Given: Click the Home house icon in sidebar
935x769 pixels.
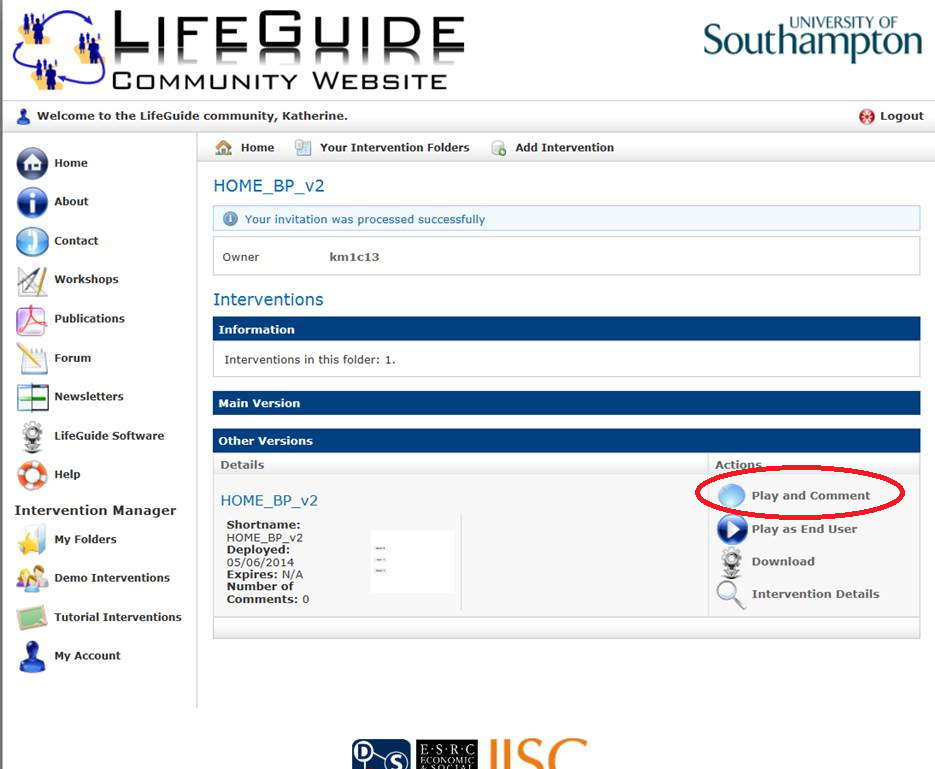Looking at the screenshot, I should [x=32, y=163].
